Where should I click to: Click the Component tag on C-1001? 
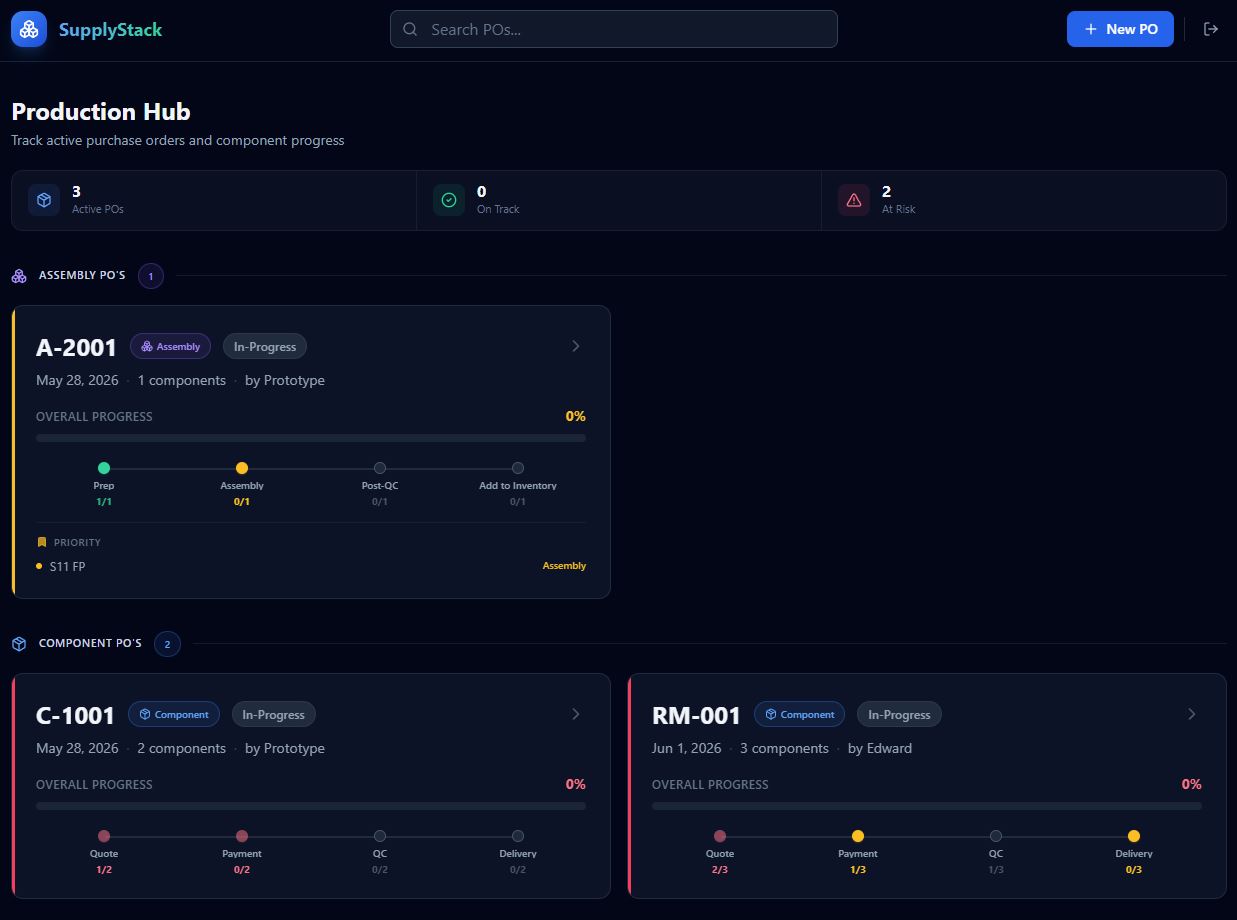[x=174, y=714]
